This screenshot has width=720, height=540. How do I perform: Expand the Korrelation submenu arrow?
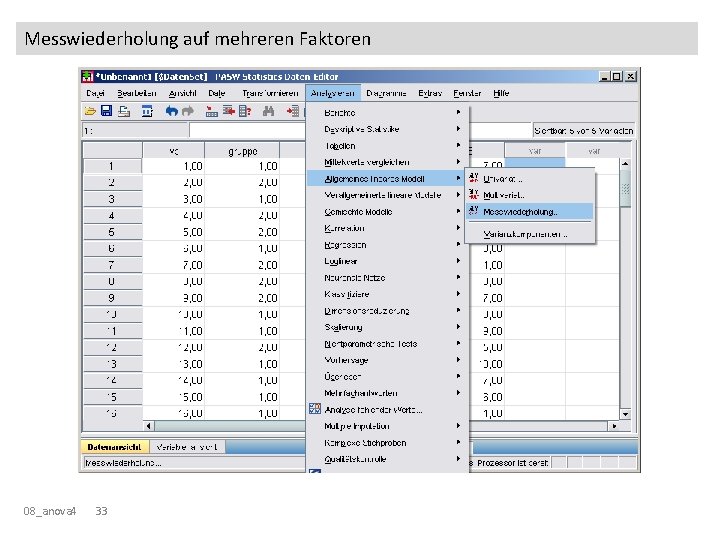pos(458,228)
